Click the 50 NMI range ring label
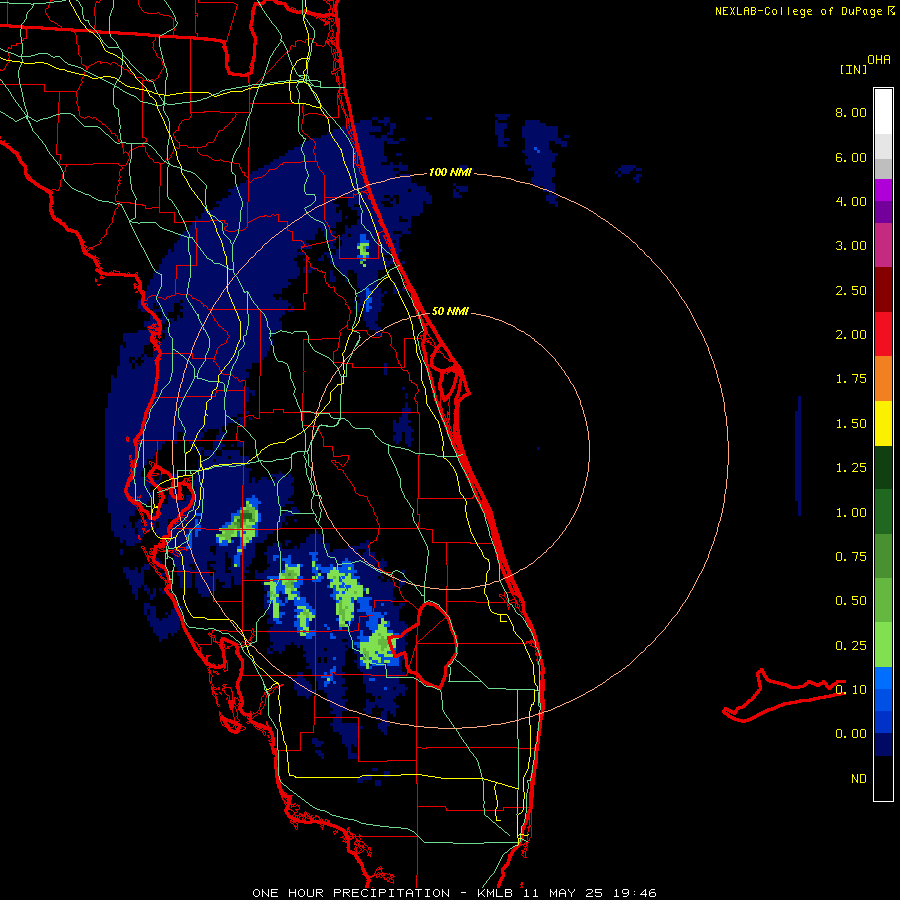Viewport: 900px width, 900px height. 450,311
